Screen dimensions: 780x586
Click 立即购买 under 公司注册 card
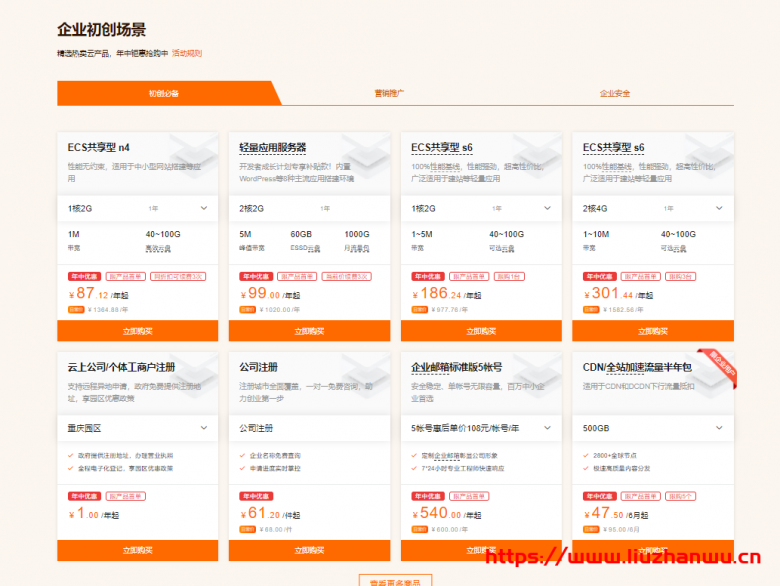coord(309,550)
